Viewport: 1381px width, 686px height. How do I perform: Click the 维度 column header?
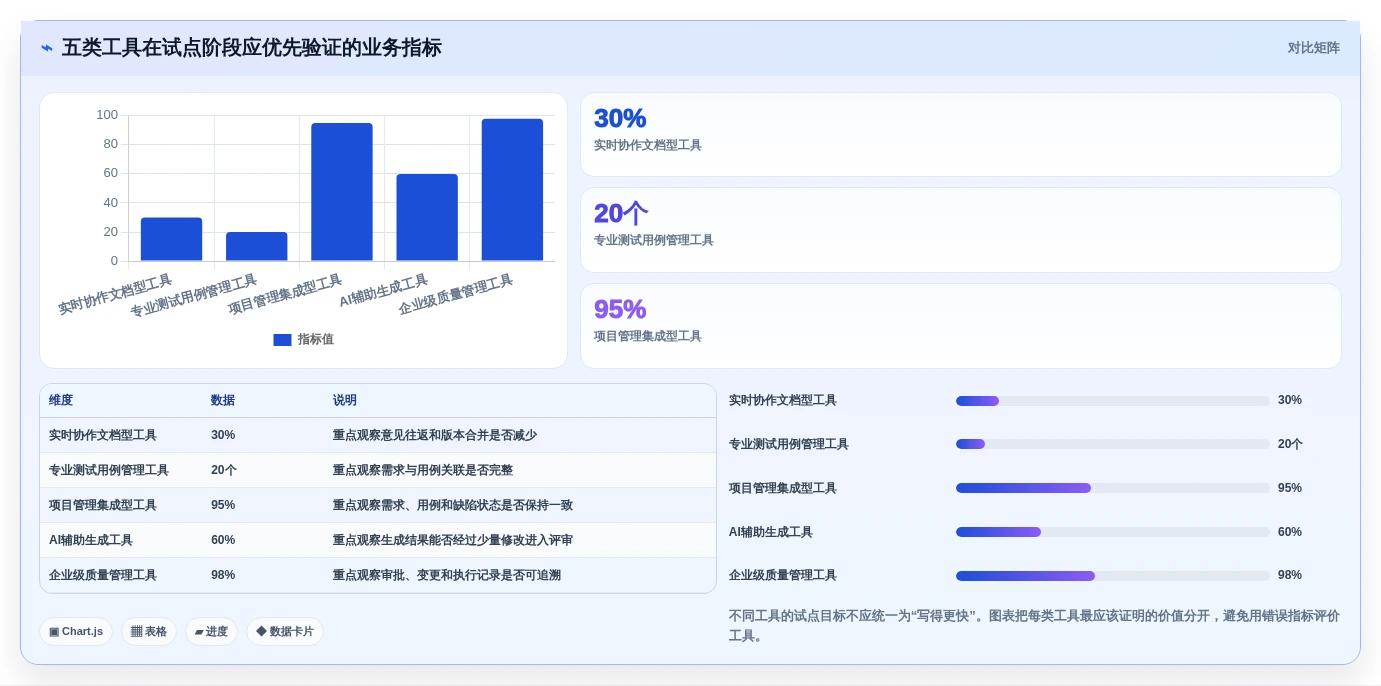(x=61, y=400)
